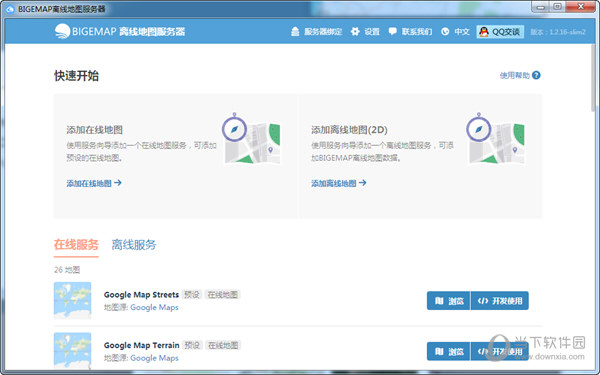The width and height of the screenshot is (600, 375).
Task: Click 添加离线地图 arrow link
Action: click(x=339, y=183)
